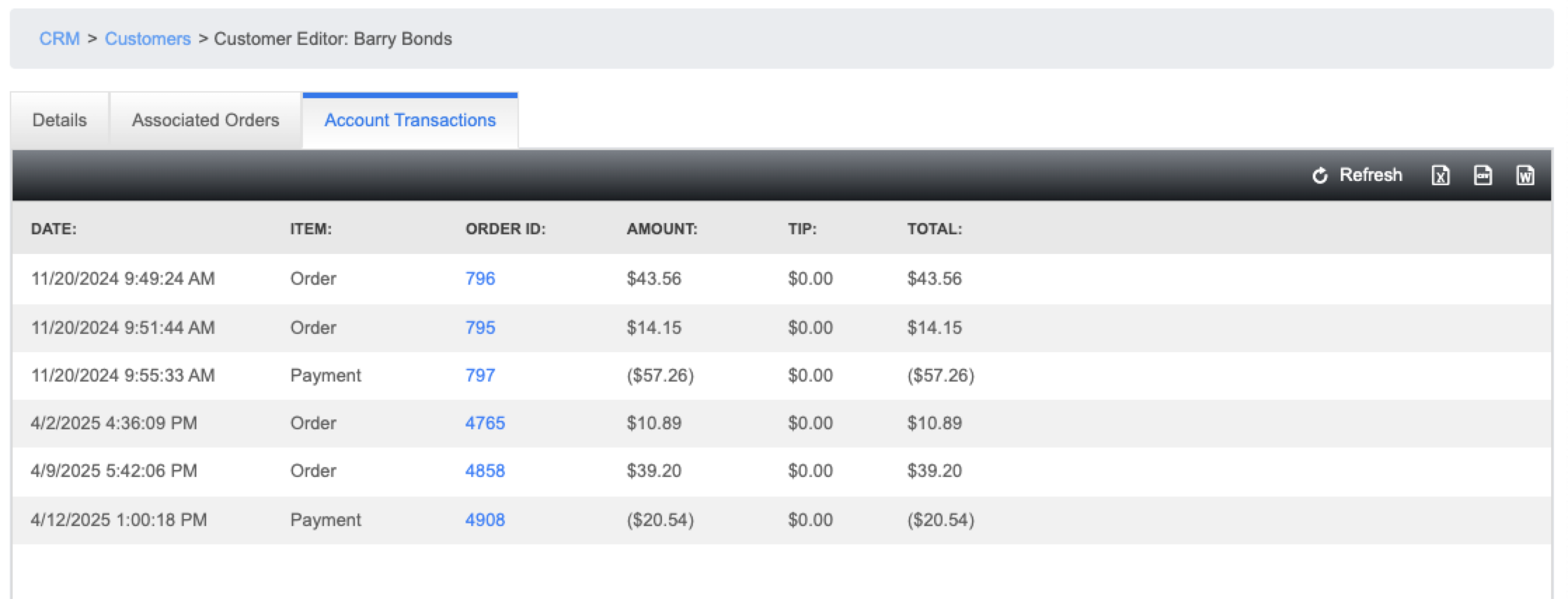Sort by the Amount column header
Viewport: 1568px width, 599px height.
pyautogui.click(x=662, y=229)
